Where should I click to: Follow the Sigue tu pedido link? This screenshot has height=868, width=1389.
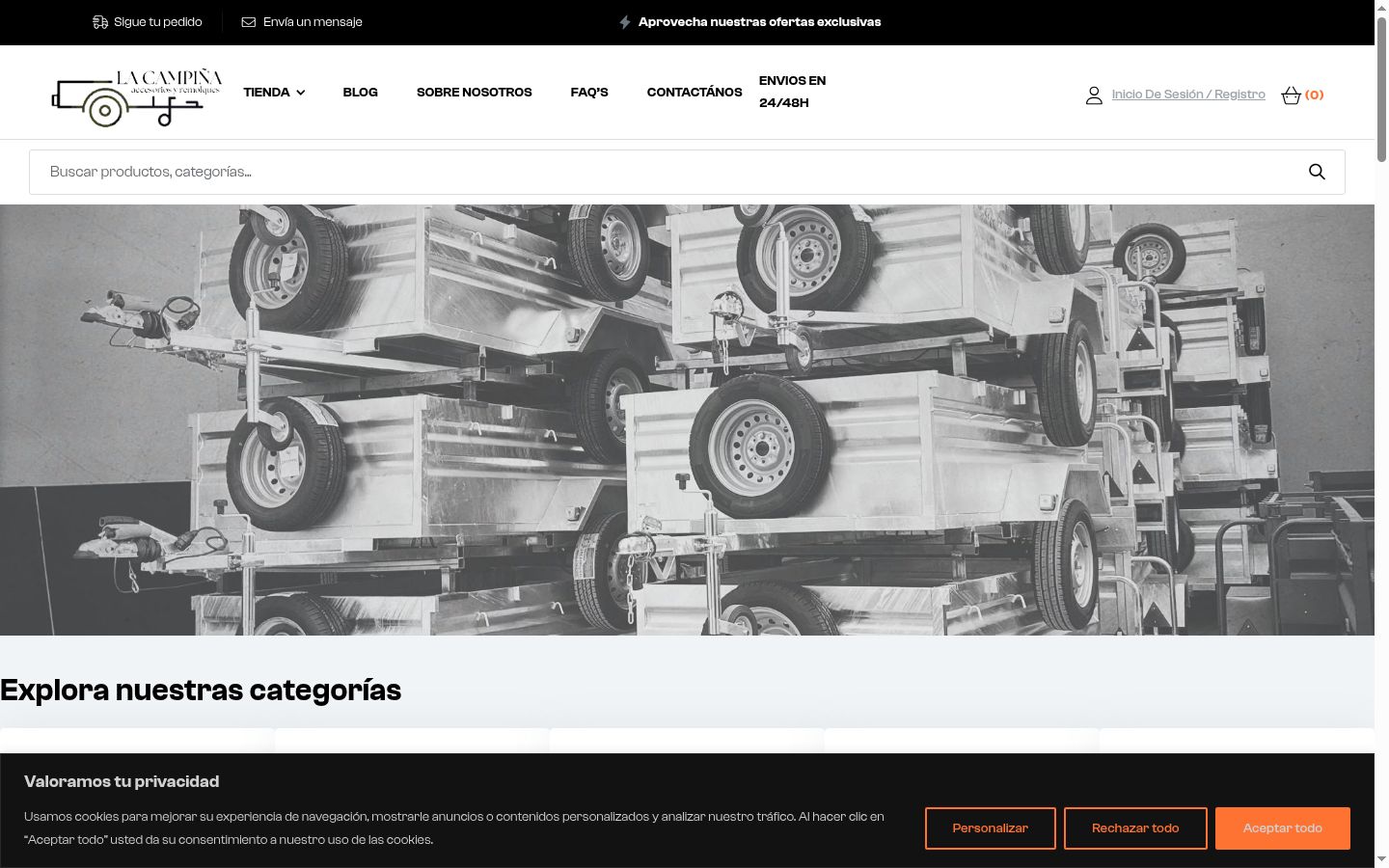(x=157, y=22)
